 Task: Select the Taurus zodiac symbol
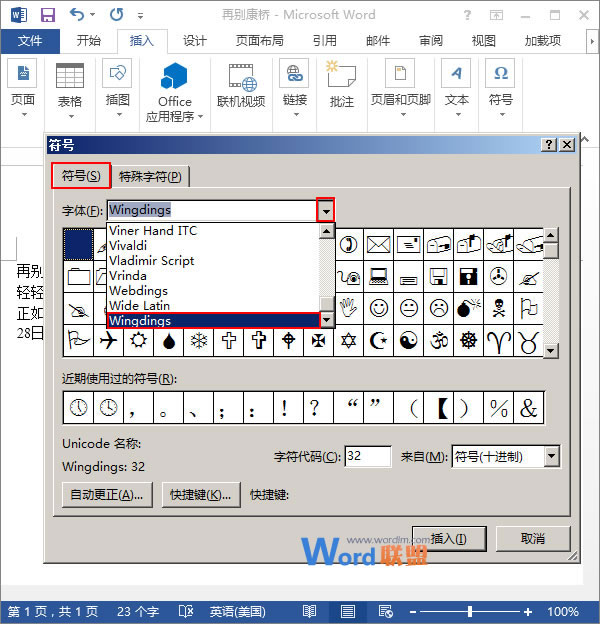pos(528,341)
